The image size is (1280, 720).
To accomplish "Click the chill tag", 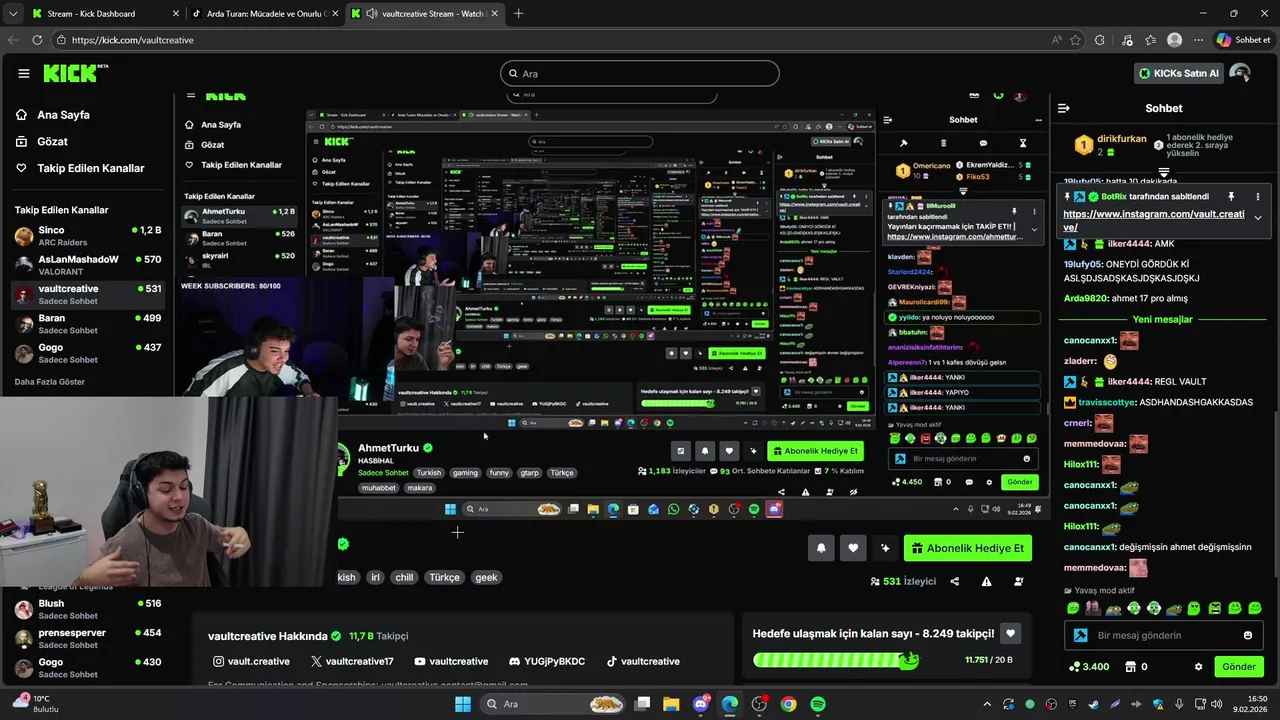I will pos(404,577).
